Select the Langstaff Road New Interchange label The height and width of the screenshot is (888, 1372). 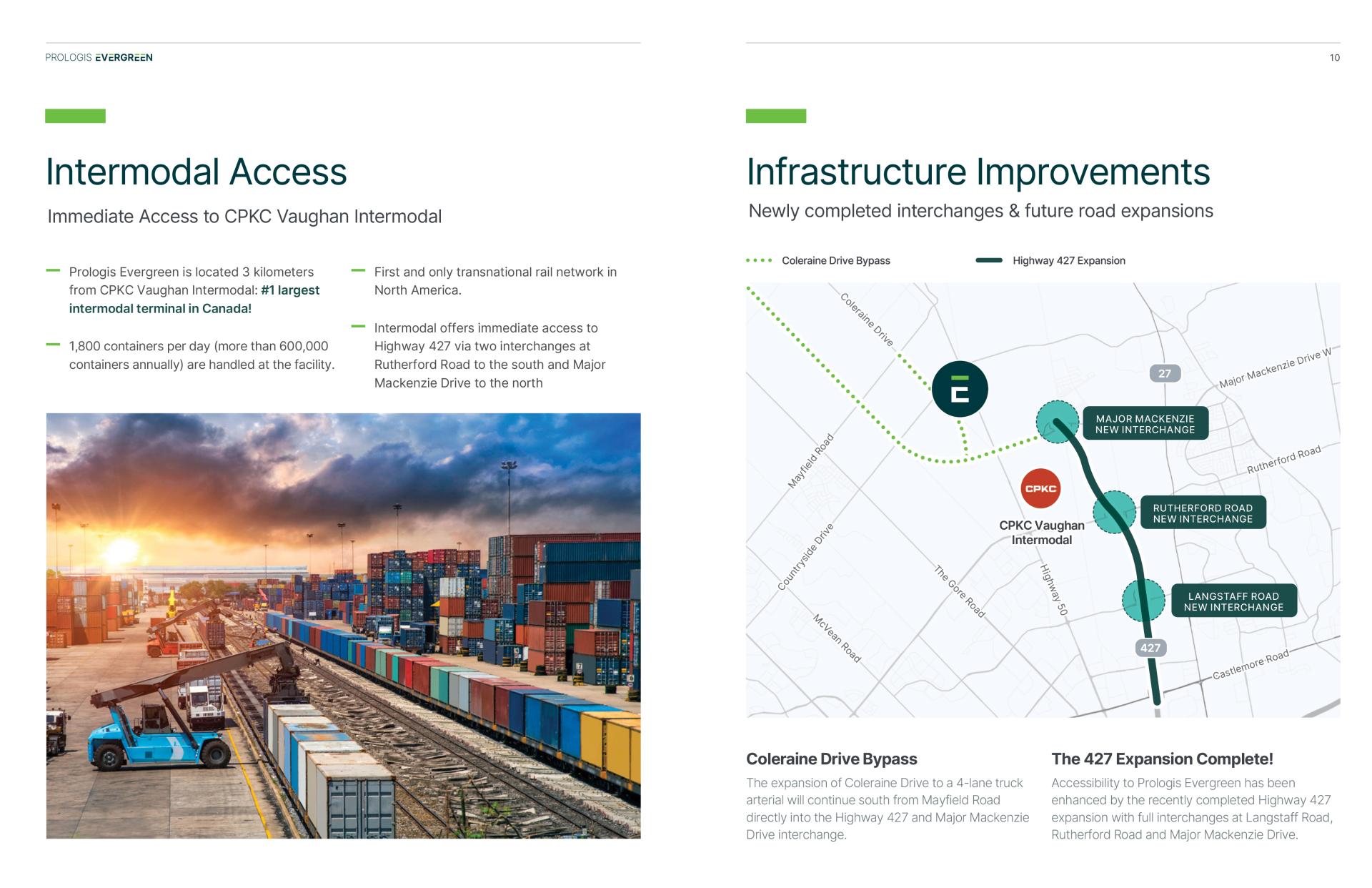click(x=1234, y=601)
